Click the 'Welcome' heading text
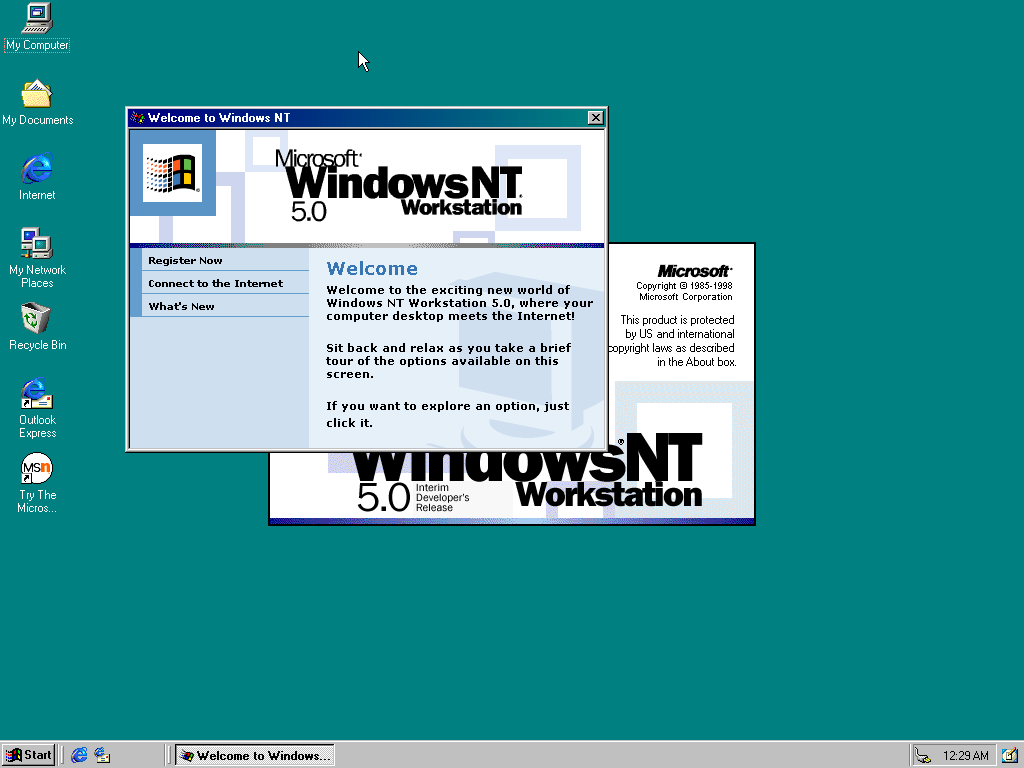Image resolution: width=1024 pixels, height=768 pixels. [x=372, y=268]
